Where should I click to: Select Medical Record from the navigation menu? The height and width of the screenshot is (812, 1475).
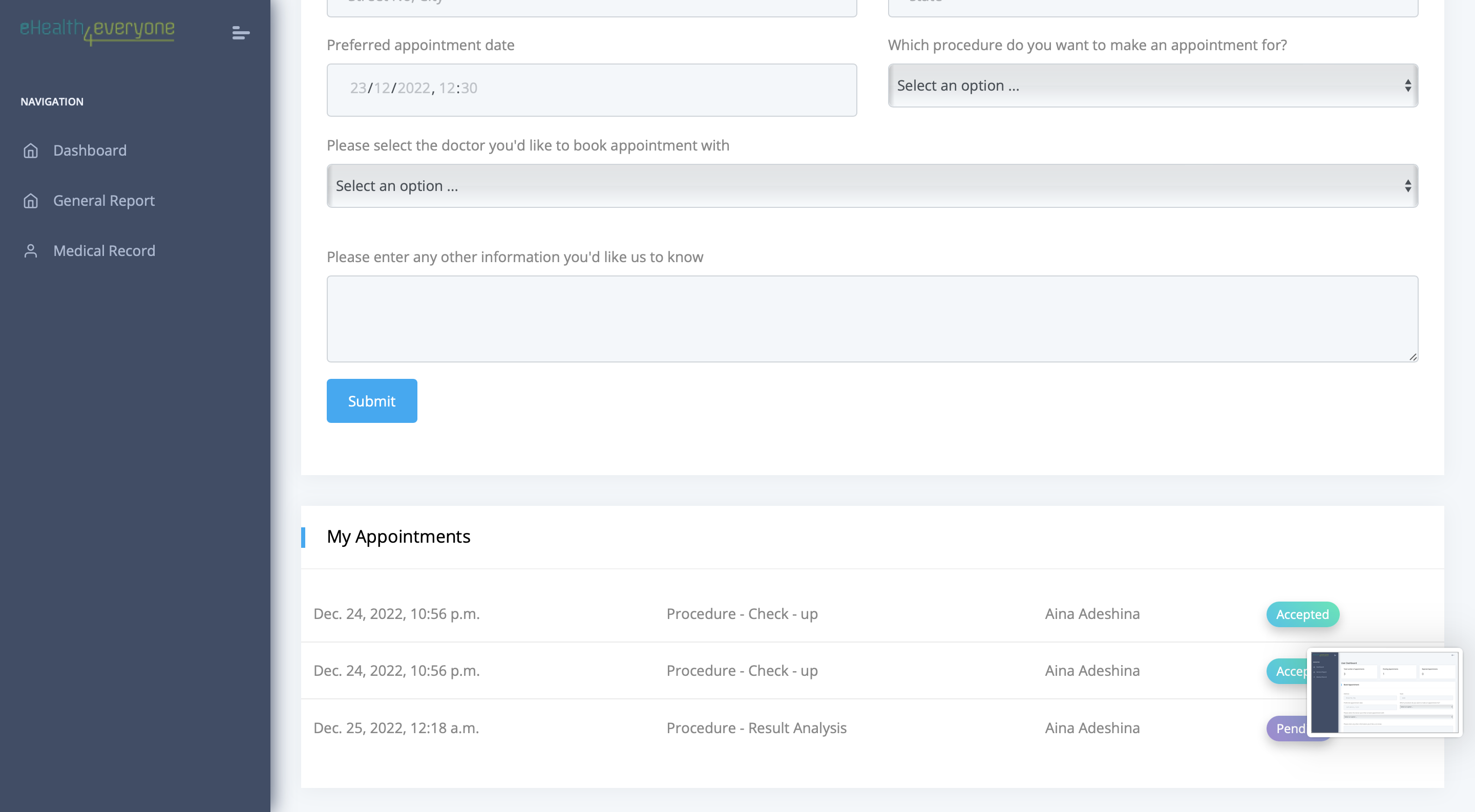click(104, 250)
